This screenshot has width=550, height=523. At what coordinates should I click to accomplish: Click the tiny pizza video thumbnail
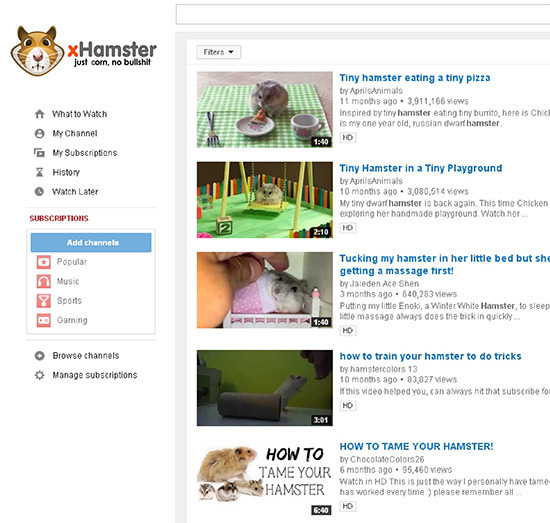pyautogui.click(x=264, y=109)
